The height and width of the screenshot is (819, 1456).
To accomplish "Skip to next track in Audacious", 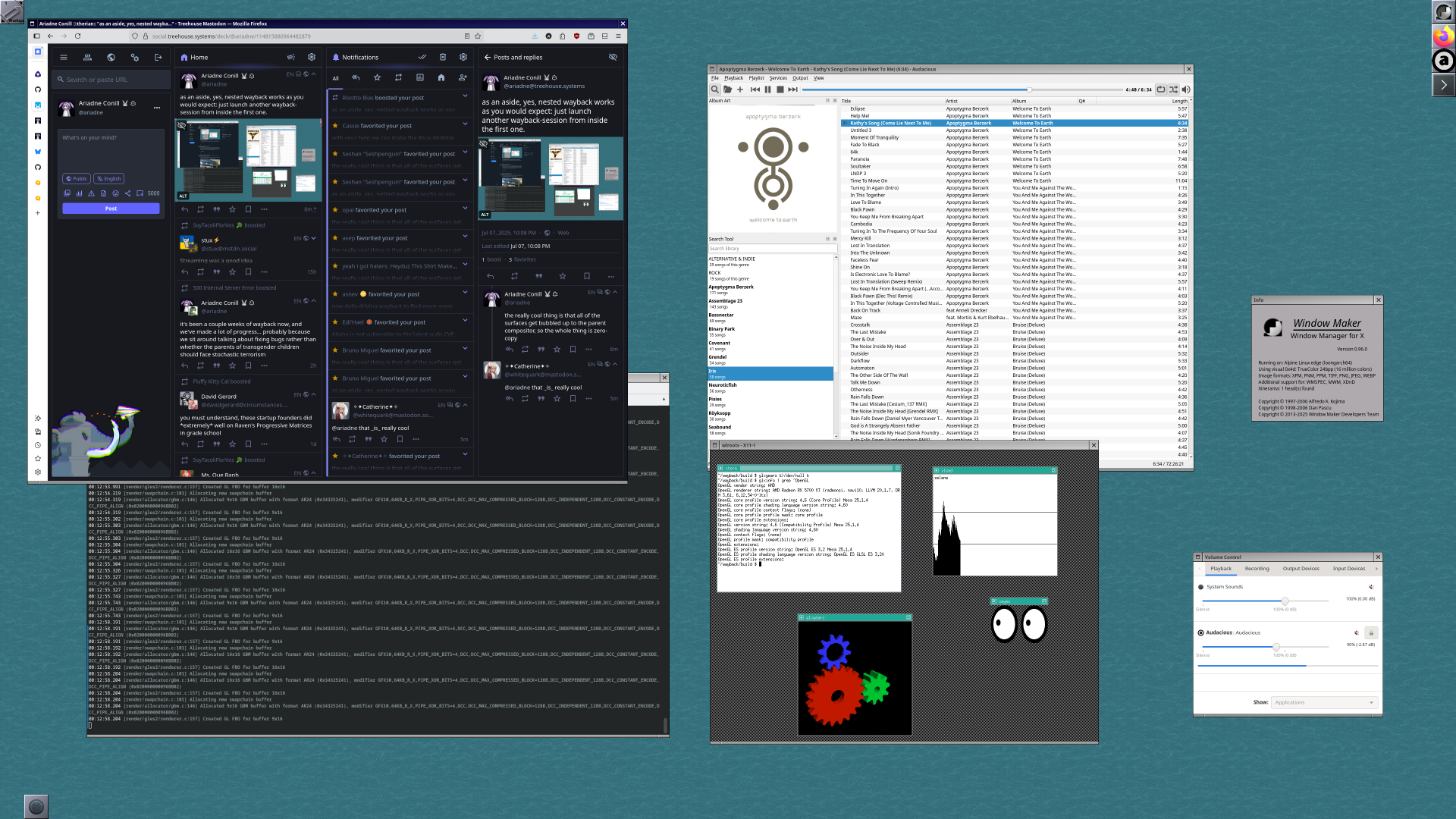I will (792, 89).
